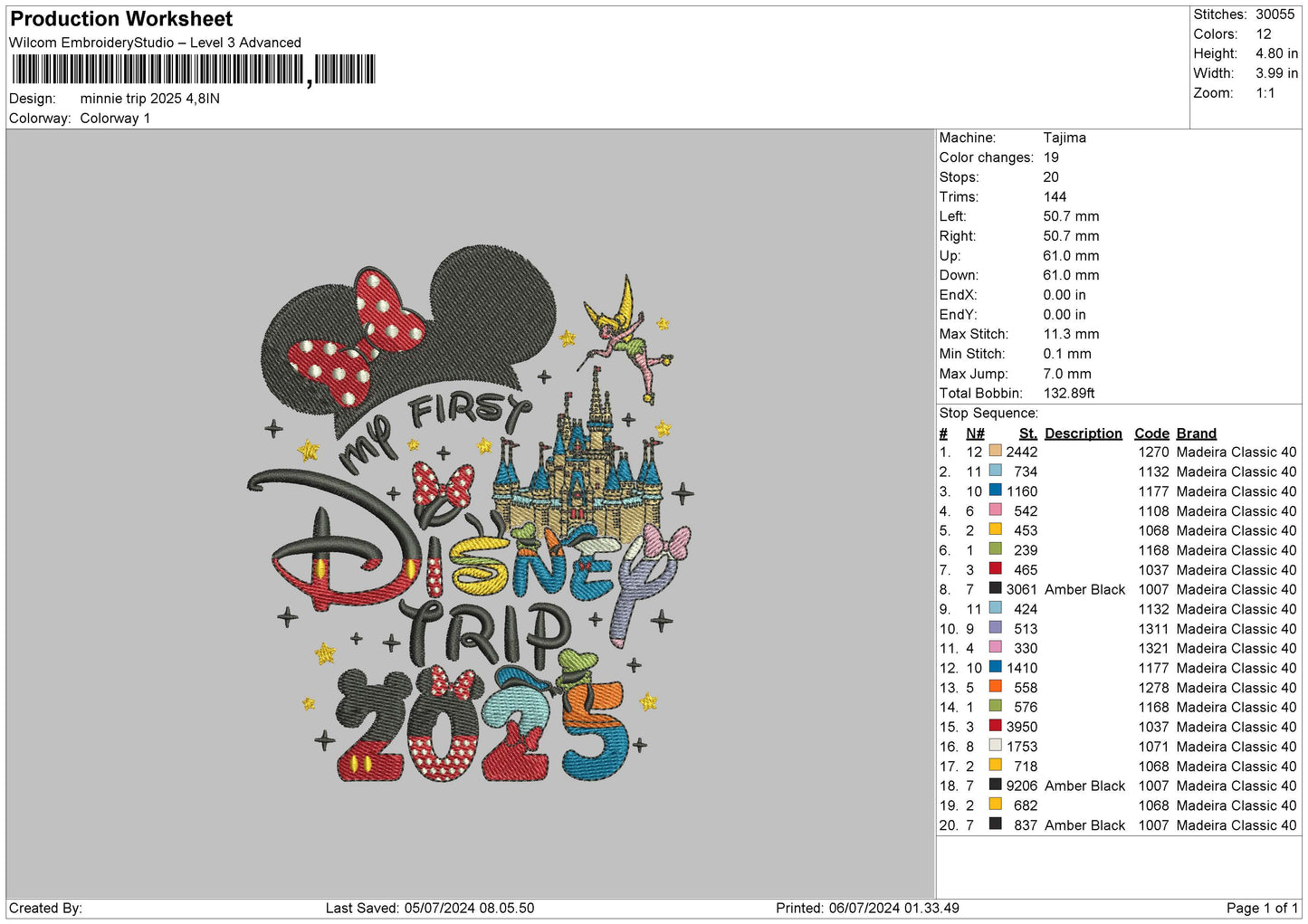This screenshot has height=924, width=1308.
Task: Click the tan swatch for stop 1
Action: pyautogui.click(x=996, y=451)
